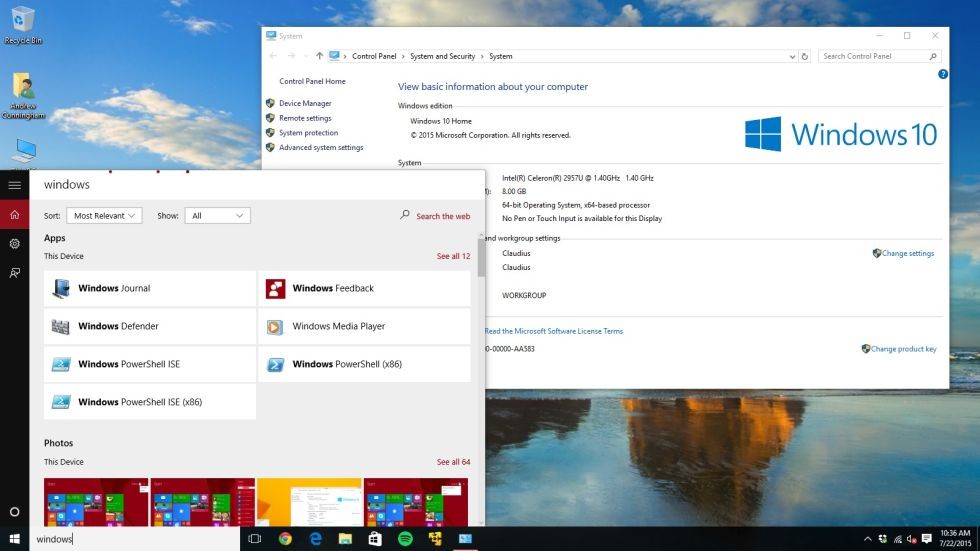
Task: Open first photo thumbnail in results
Action: 96,502
